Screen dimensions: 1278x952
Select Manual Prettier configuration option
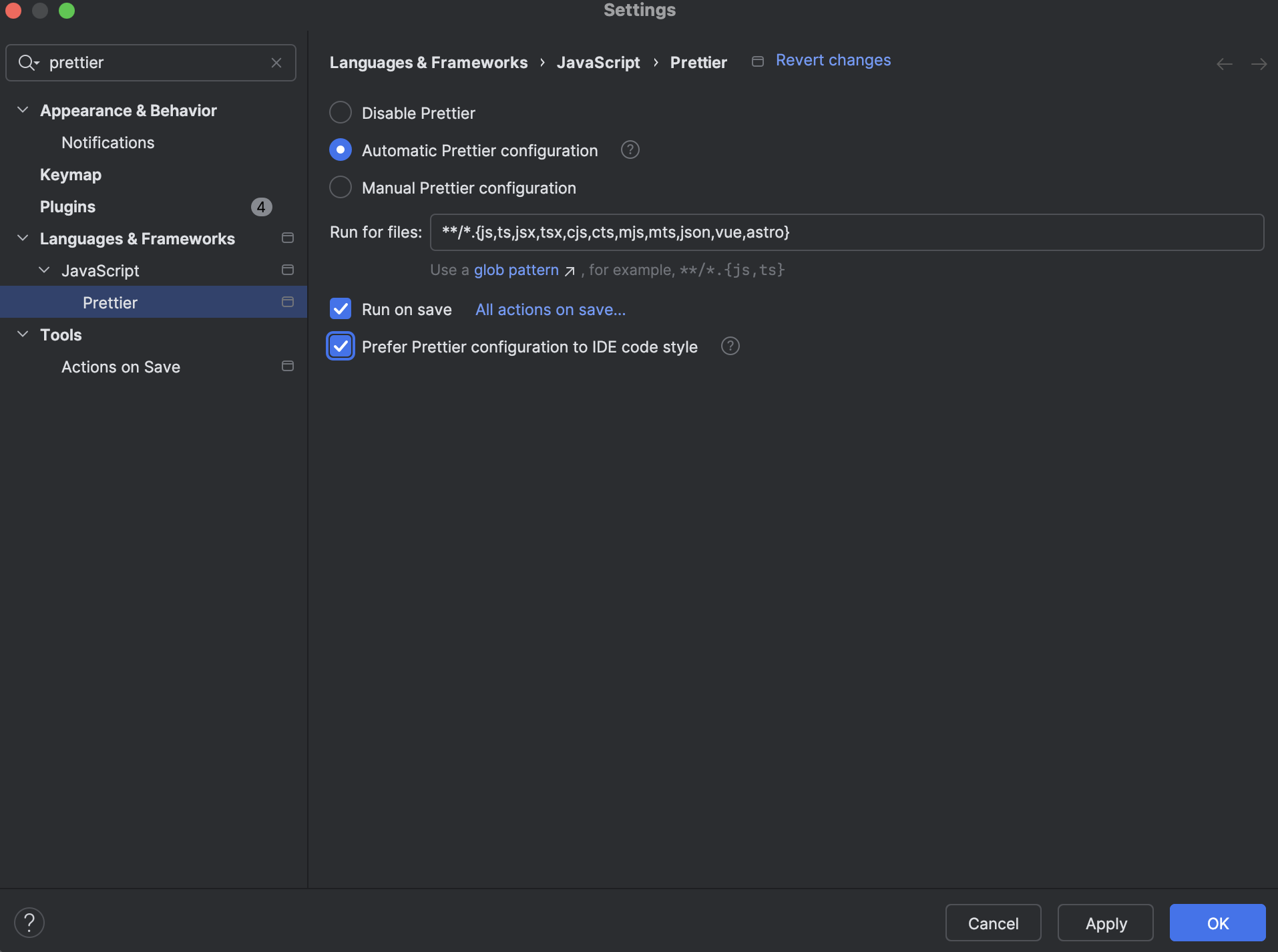[x=341, y=188]
